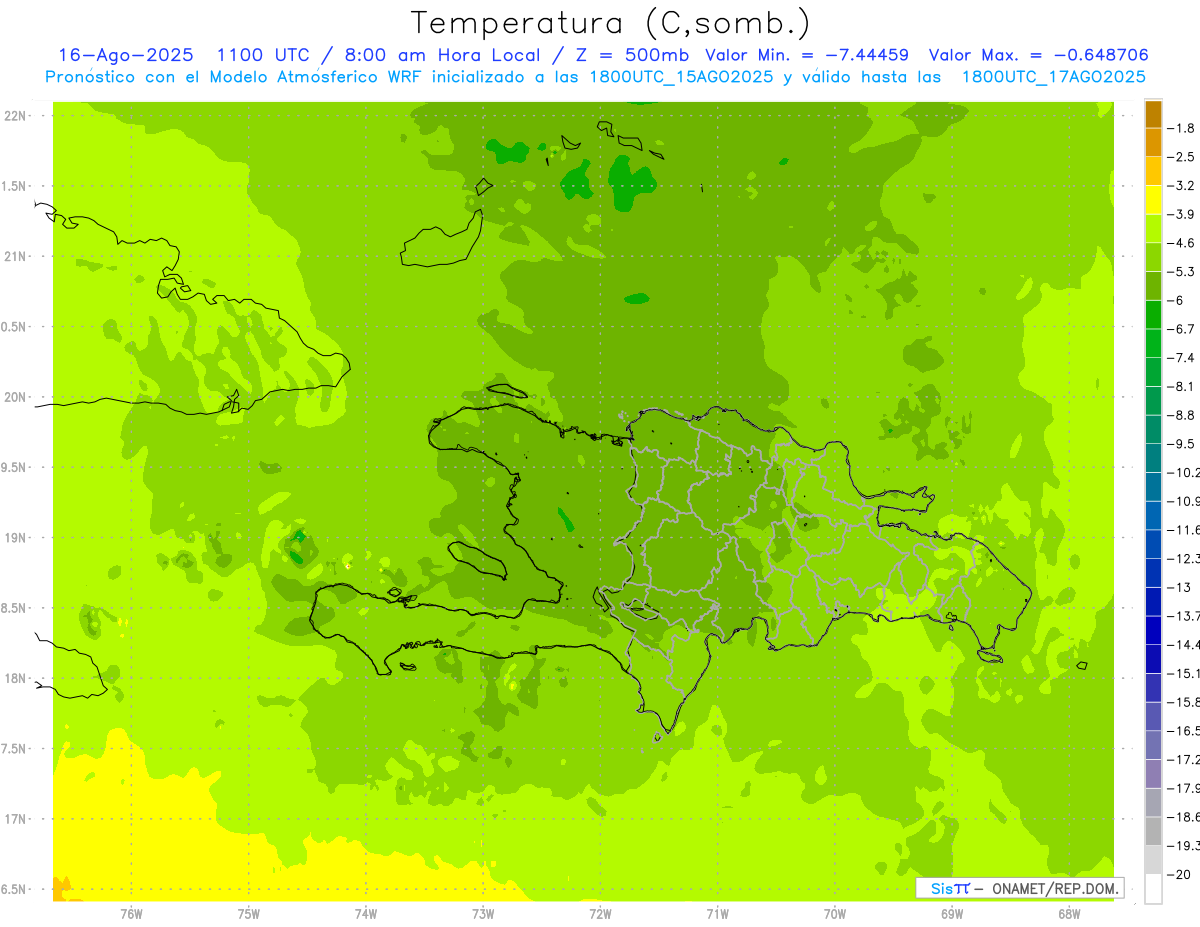Click the '73W' longitude label
Viewport: 1200px width, 927px height.
click(483, 914)
